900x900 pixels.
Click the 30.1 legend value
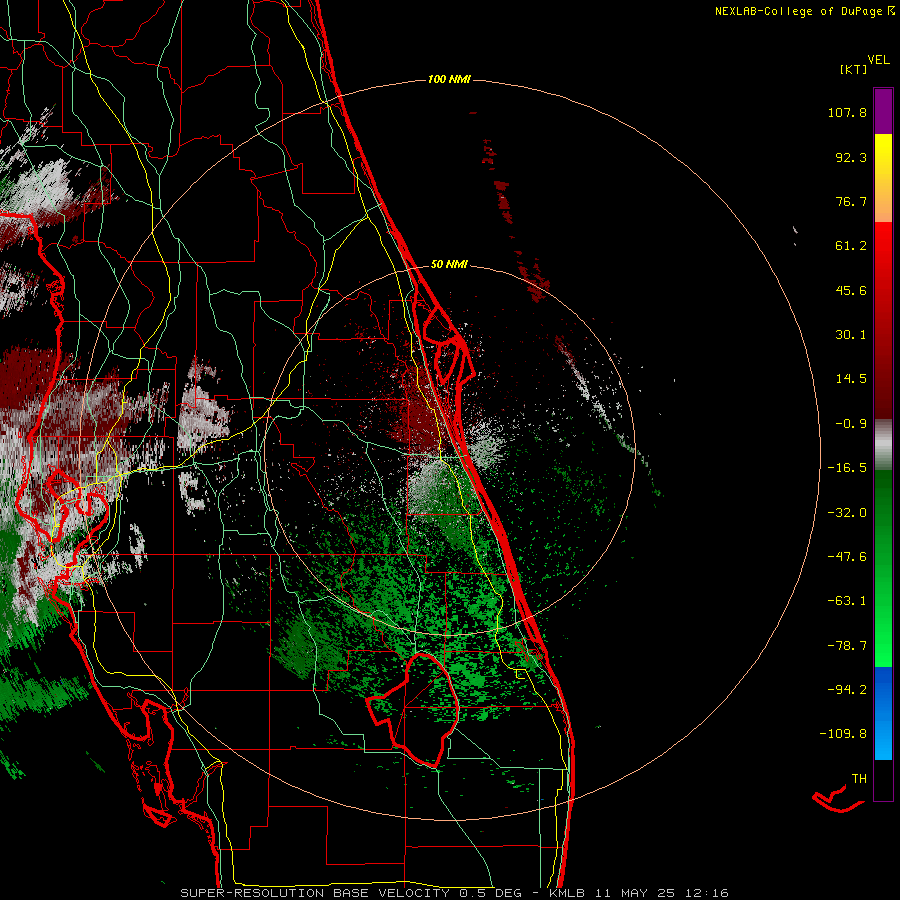pos(851,335)
